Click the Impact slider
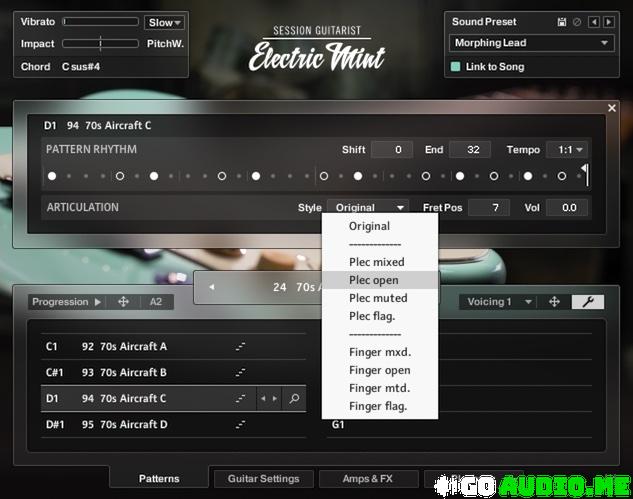The image size is (633, 499). 100,44
